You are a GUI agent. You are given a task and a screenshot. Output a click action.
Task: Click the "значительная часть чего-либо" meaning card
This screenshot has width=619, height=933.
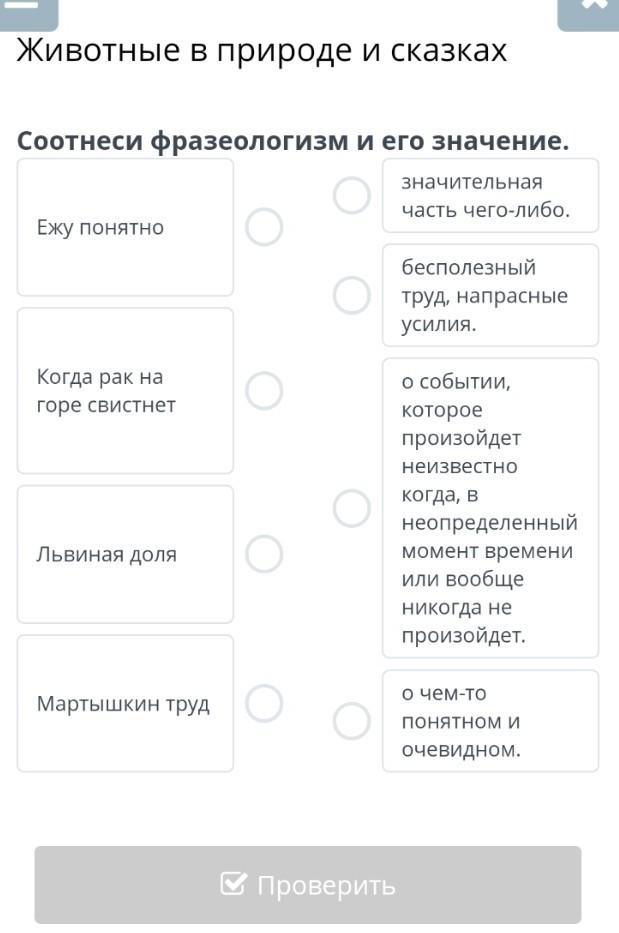(490, 196)
